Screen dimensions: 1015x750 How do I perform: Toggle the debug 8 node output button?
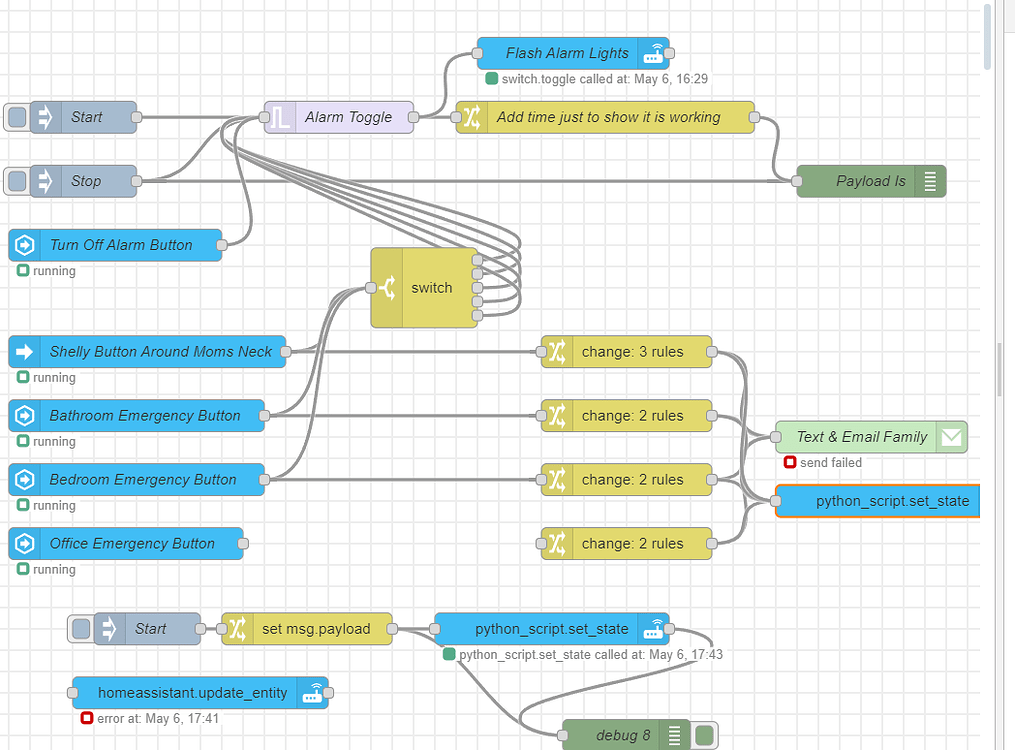tap(704, 736)
